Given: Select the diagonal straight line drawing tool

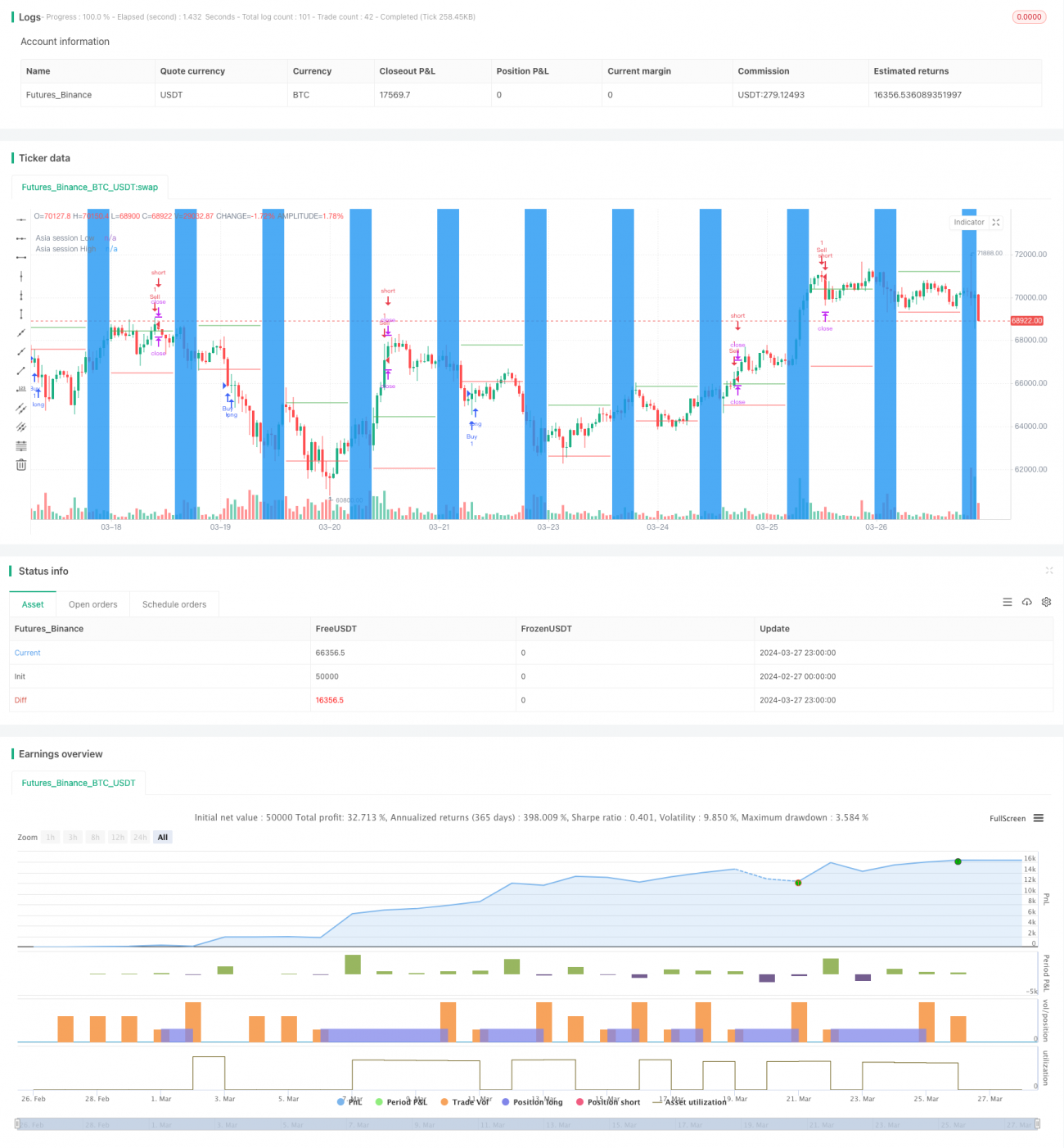Looking at the screenshot, I should click(x=21, y=333).
